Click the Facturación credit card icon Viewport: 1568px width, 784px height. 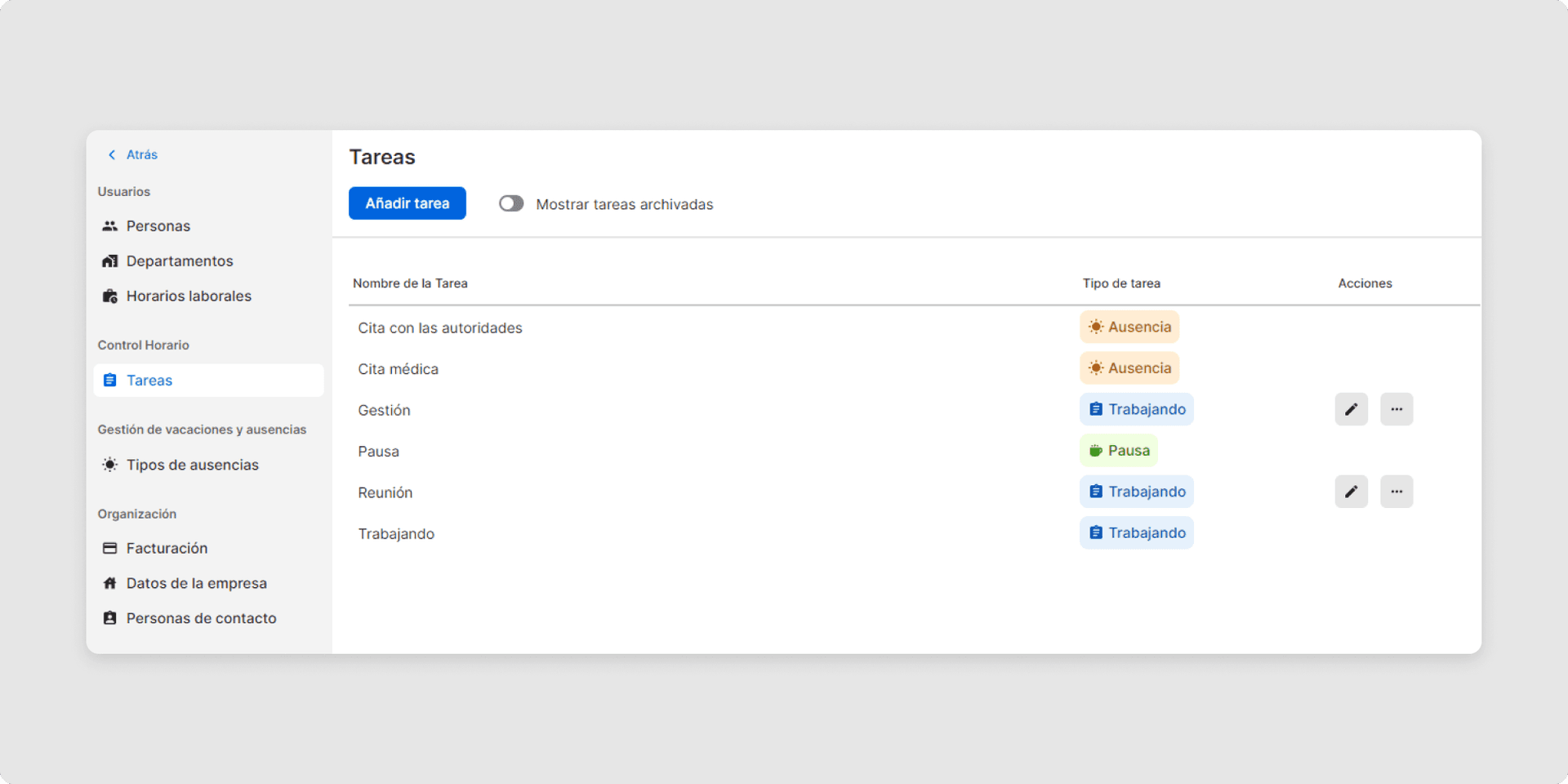pyautogui.click(x=109, y=549)
